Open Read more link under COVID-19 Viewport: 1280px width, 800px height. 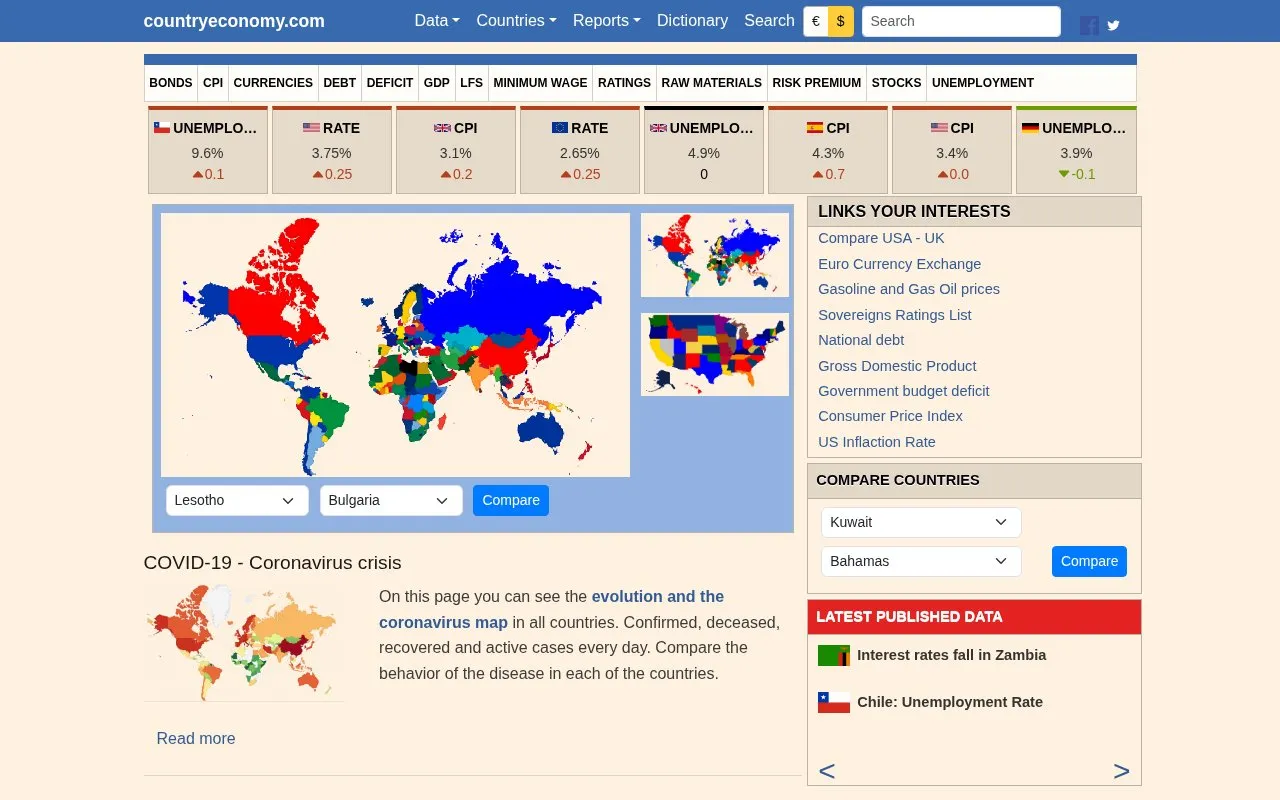point(196,738)
